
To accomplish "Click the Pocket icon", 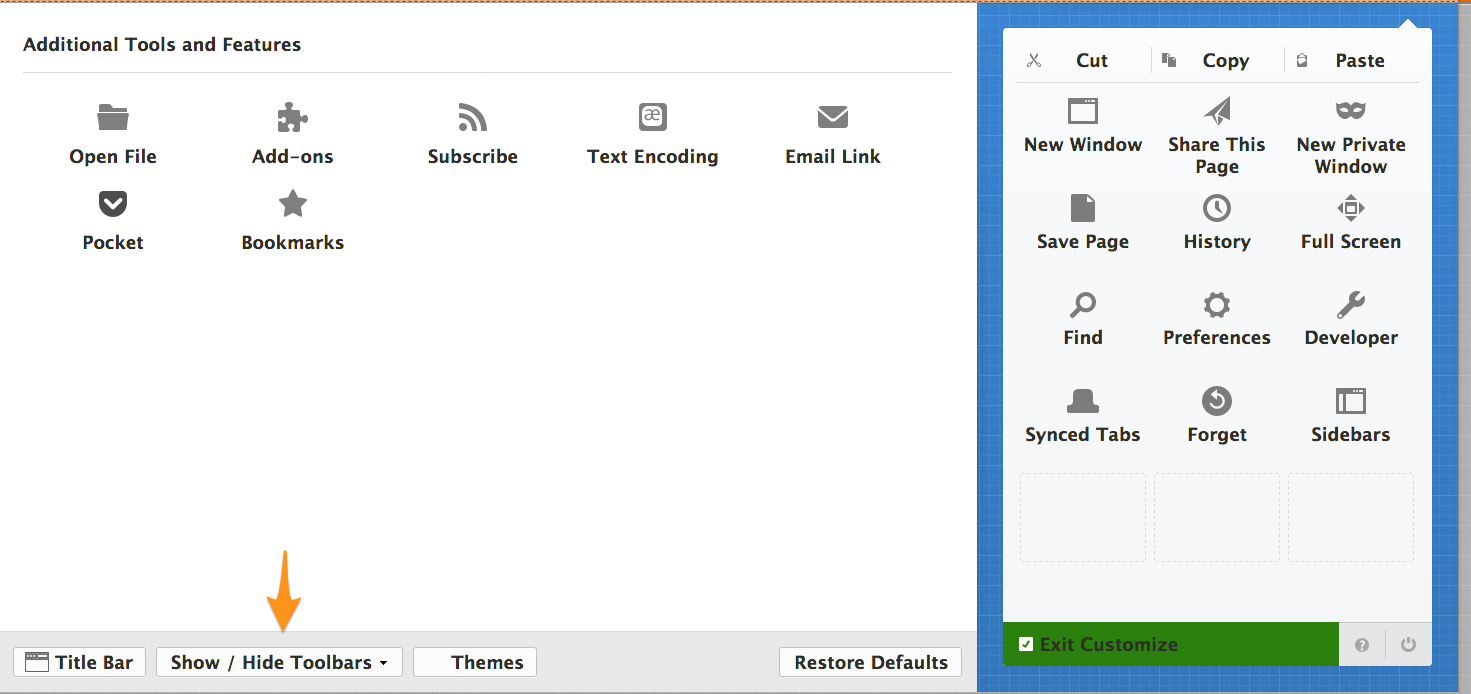I will pyautogui.click(x=112, y=204).
